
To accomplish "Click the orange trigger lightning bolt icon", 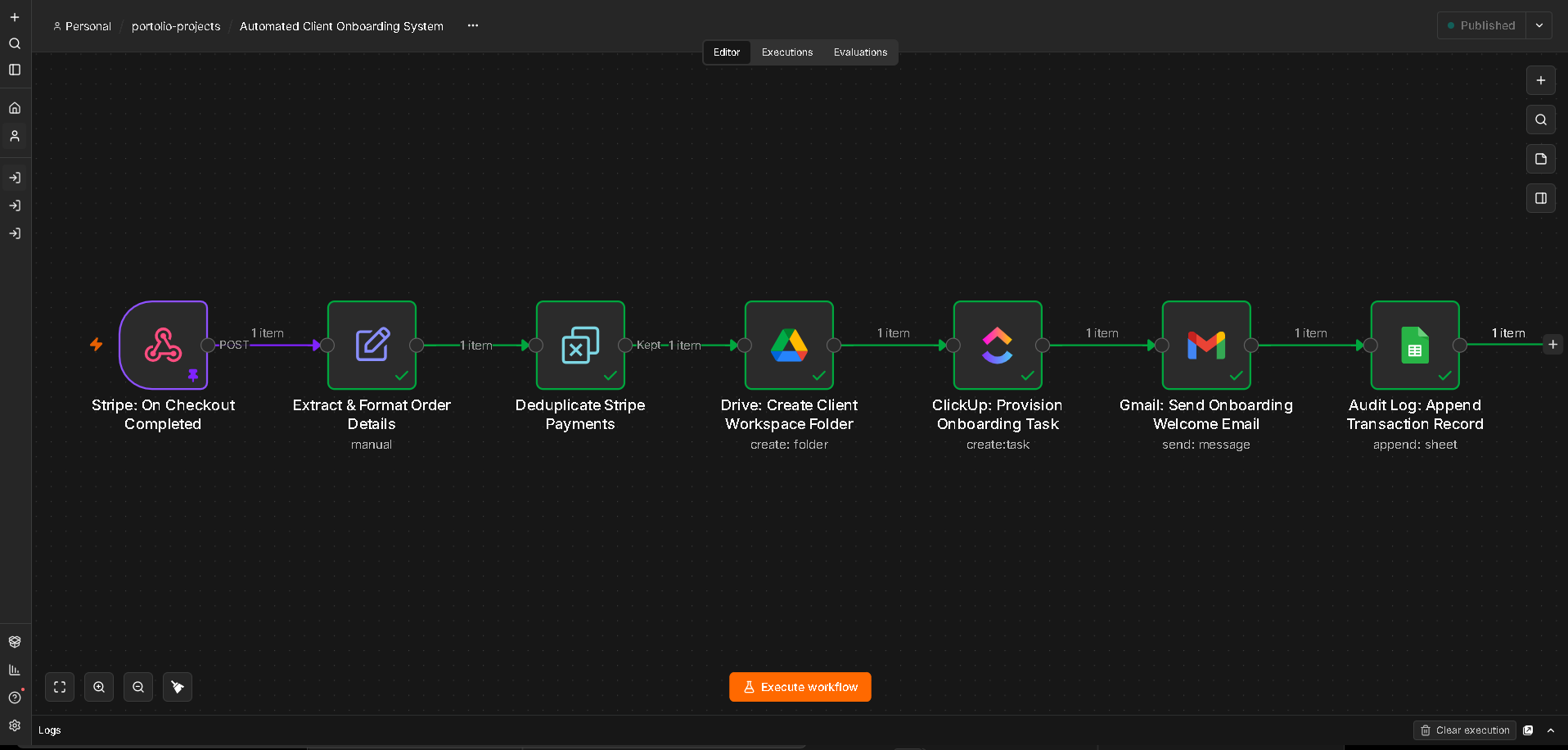I will [x=97, y=345].
